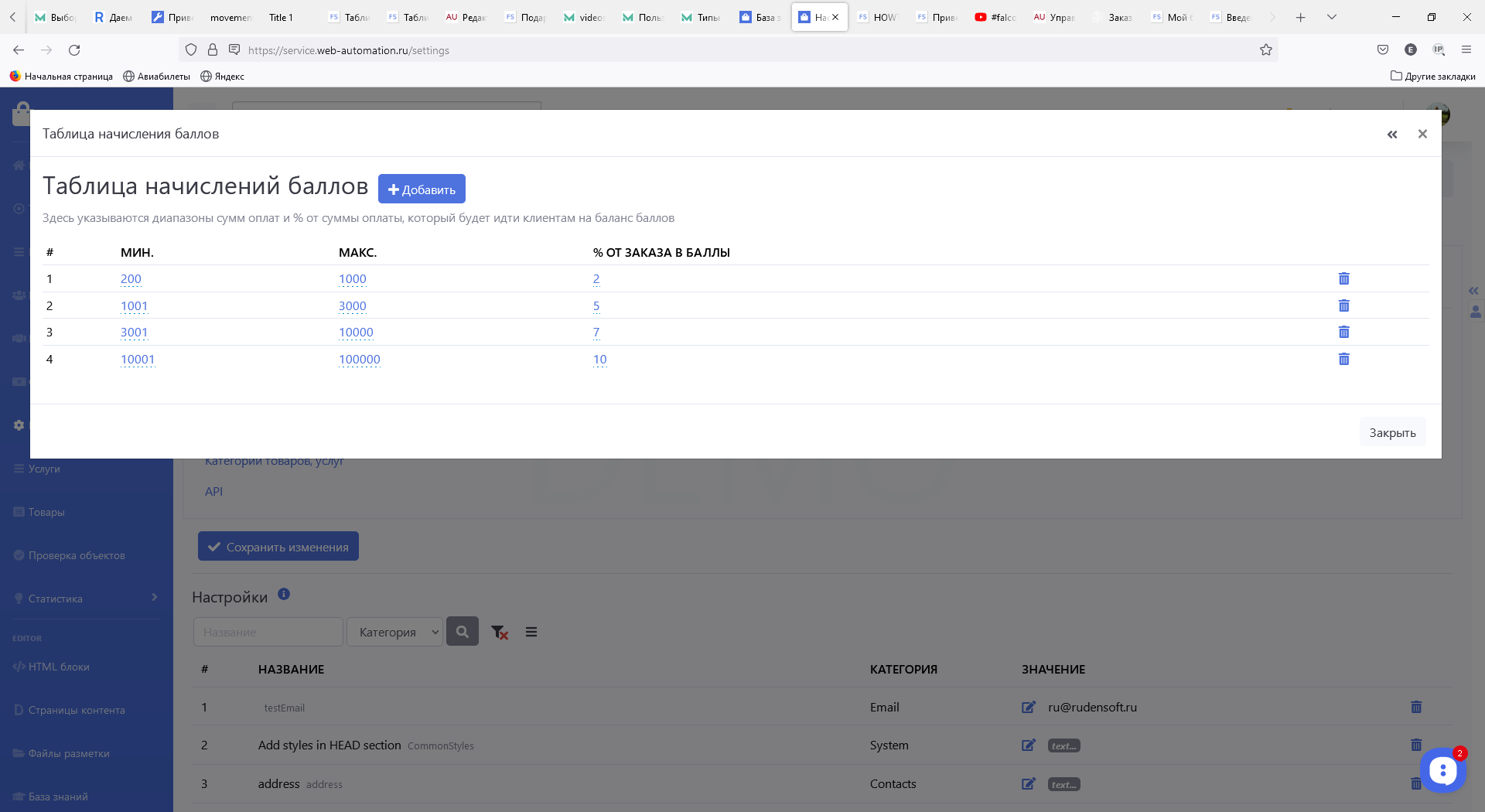Click the Добавить button to add a range
This screenshot has width=1485, height=812.
click(x=422, y=189)
